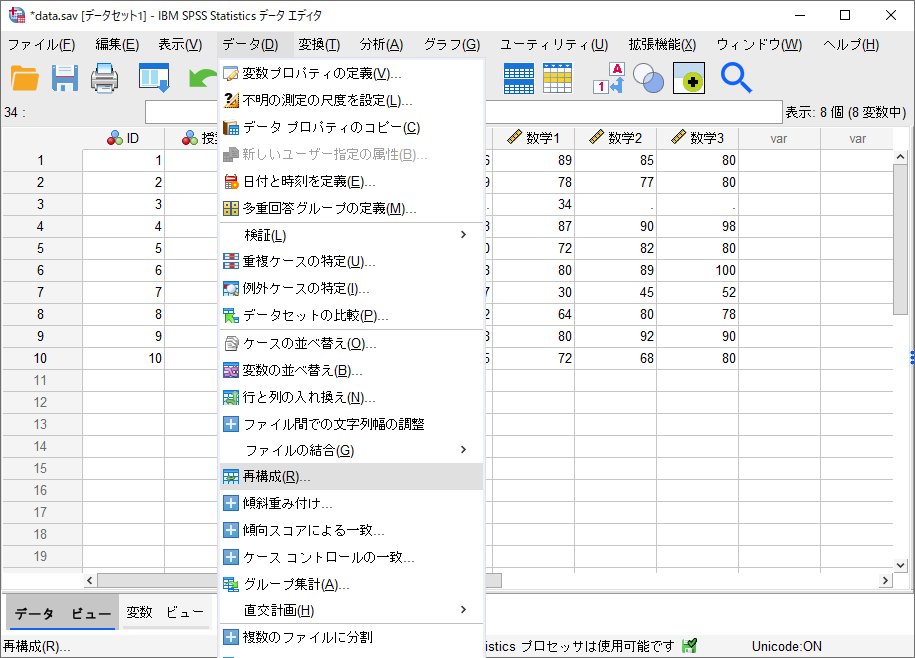Screen dimensions: 915x658
Task: Choose 不明の測定の尺度を設定(L) menu entry
Action: coord(351,100)
